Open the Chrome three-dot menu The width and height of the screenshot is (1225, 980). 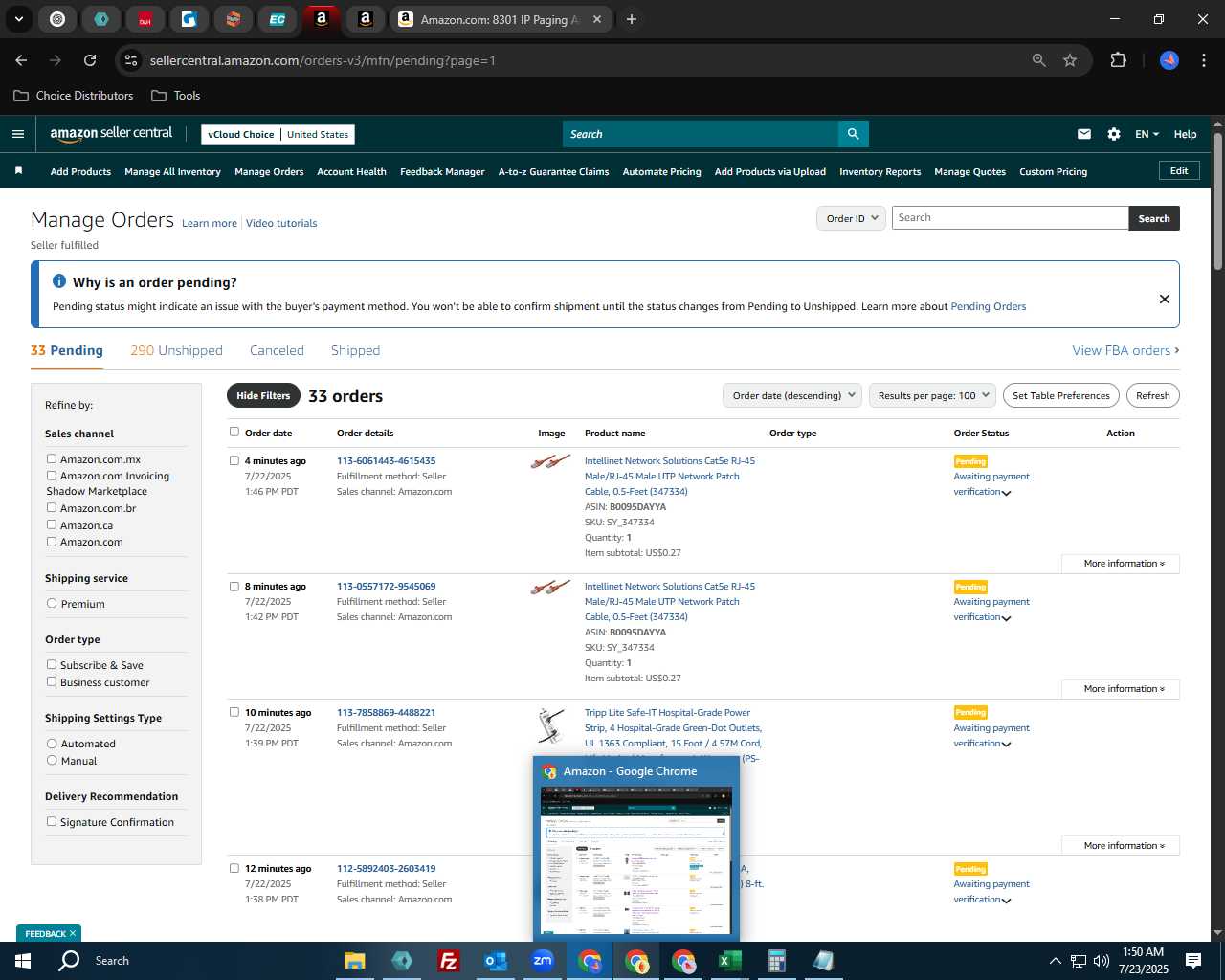point(1202,60)
